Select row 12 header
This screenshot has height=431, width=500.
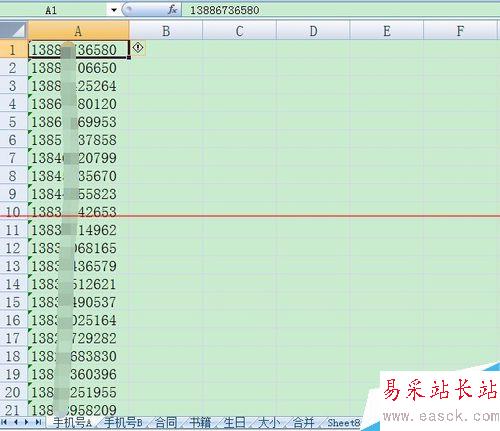13,248
